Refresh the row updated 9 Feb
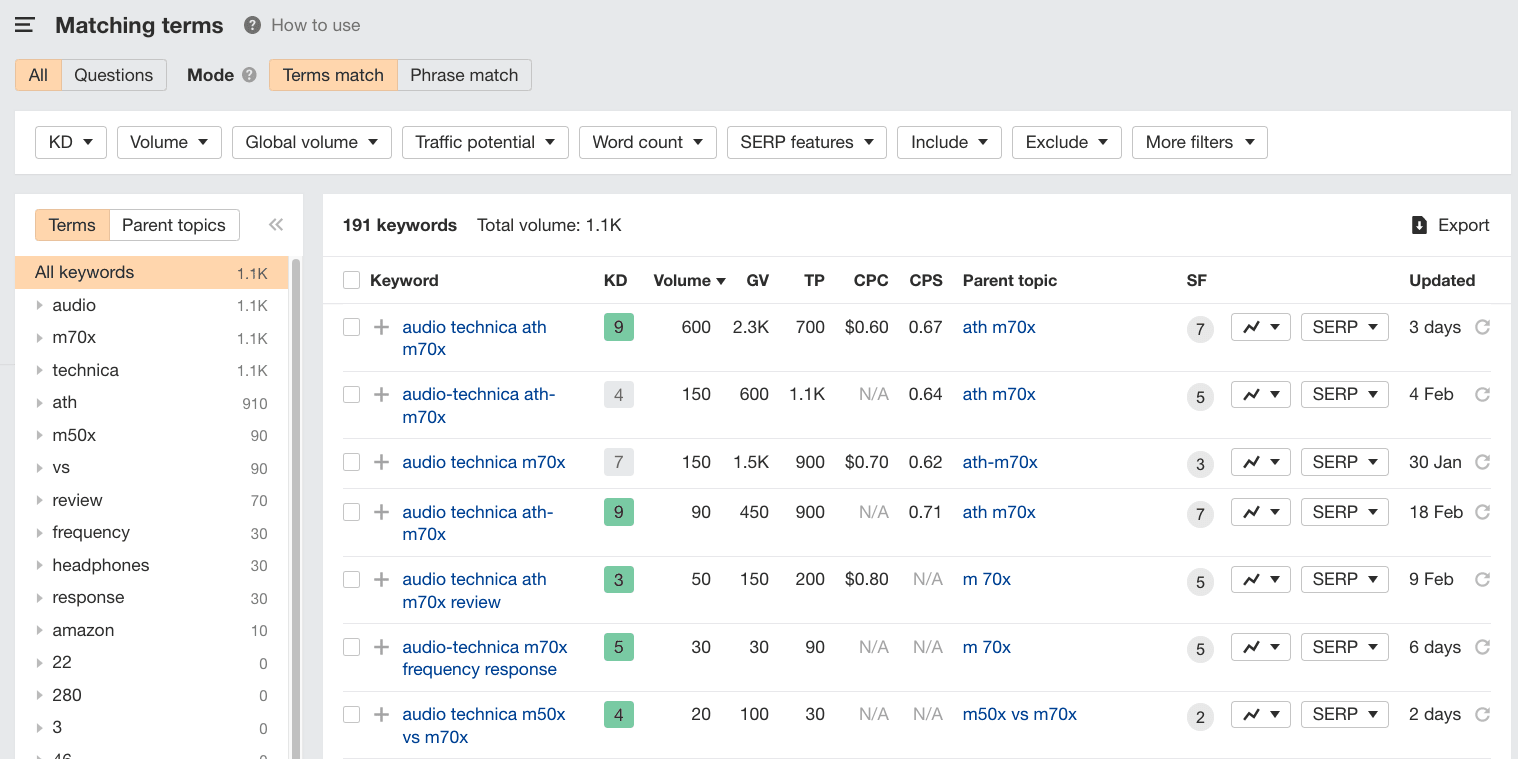Image resolution: width=1518 pixels, height=759 pixels. click(x=1483, y=579)
